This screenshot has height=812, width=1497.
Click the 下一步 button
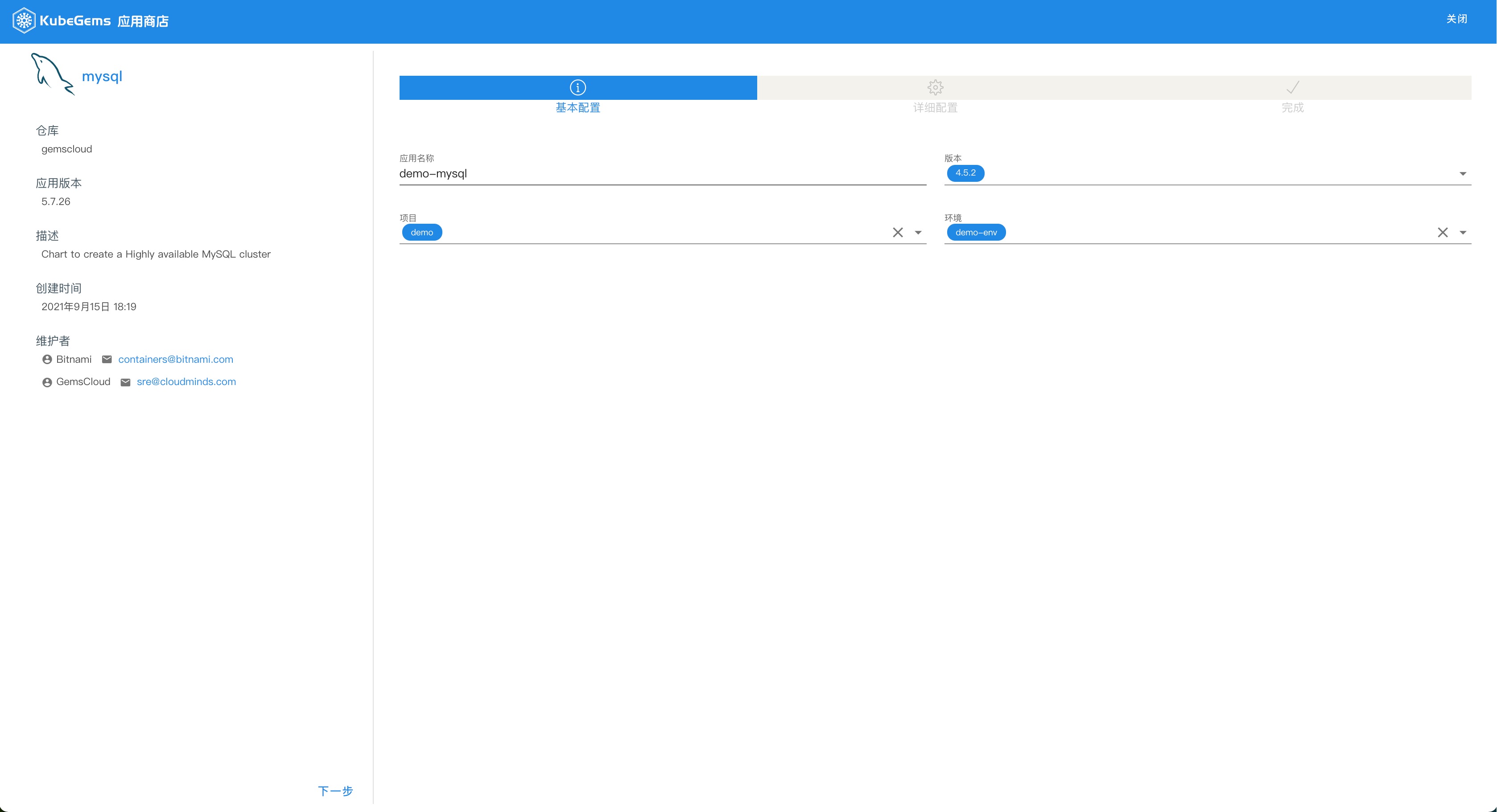tap(335, 791)
